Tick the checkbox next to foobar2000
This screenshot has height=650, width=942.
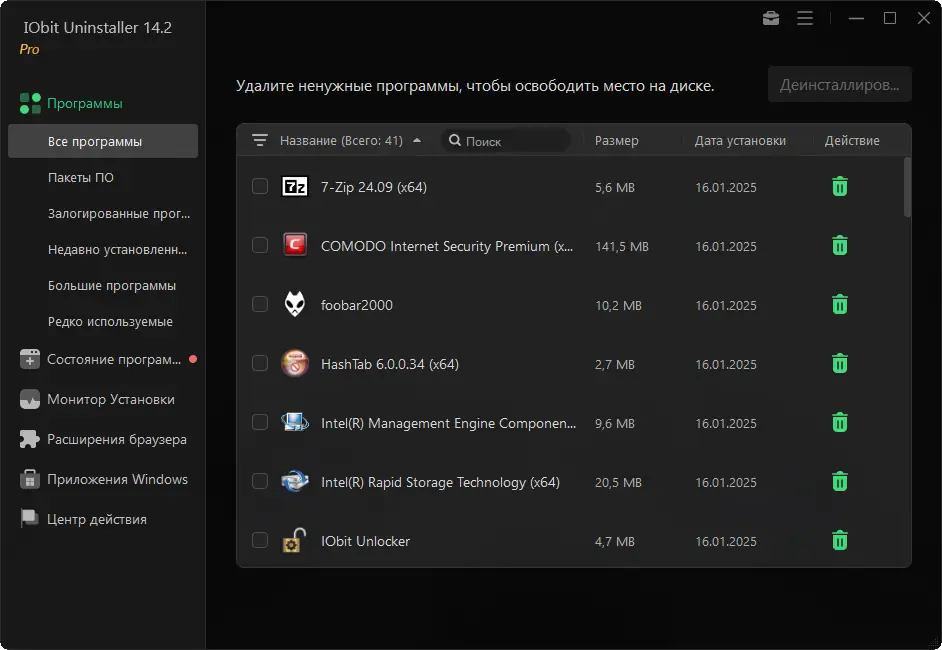point(260,305)
